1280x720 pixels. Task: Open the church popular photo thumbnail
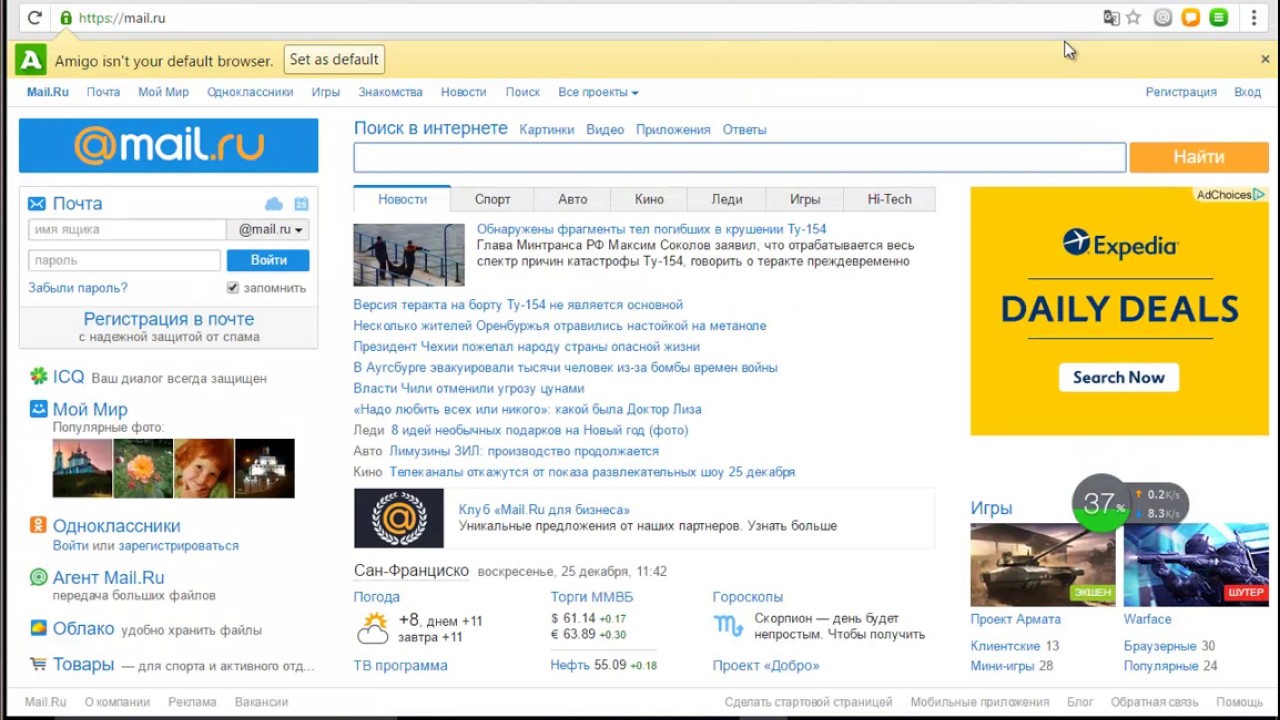pos(82,468)
